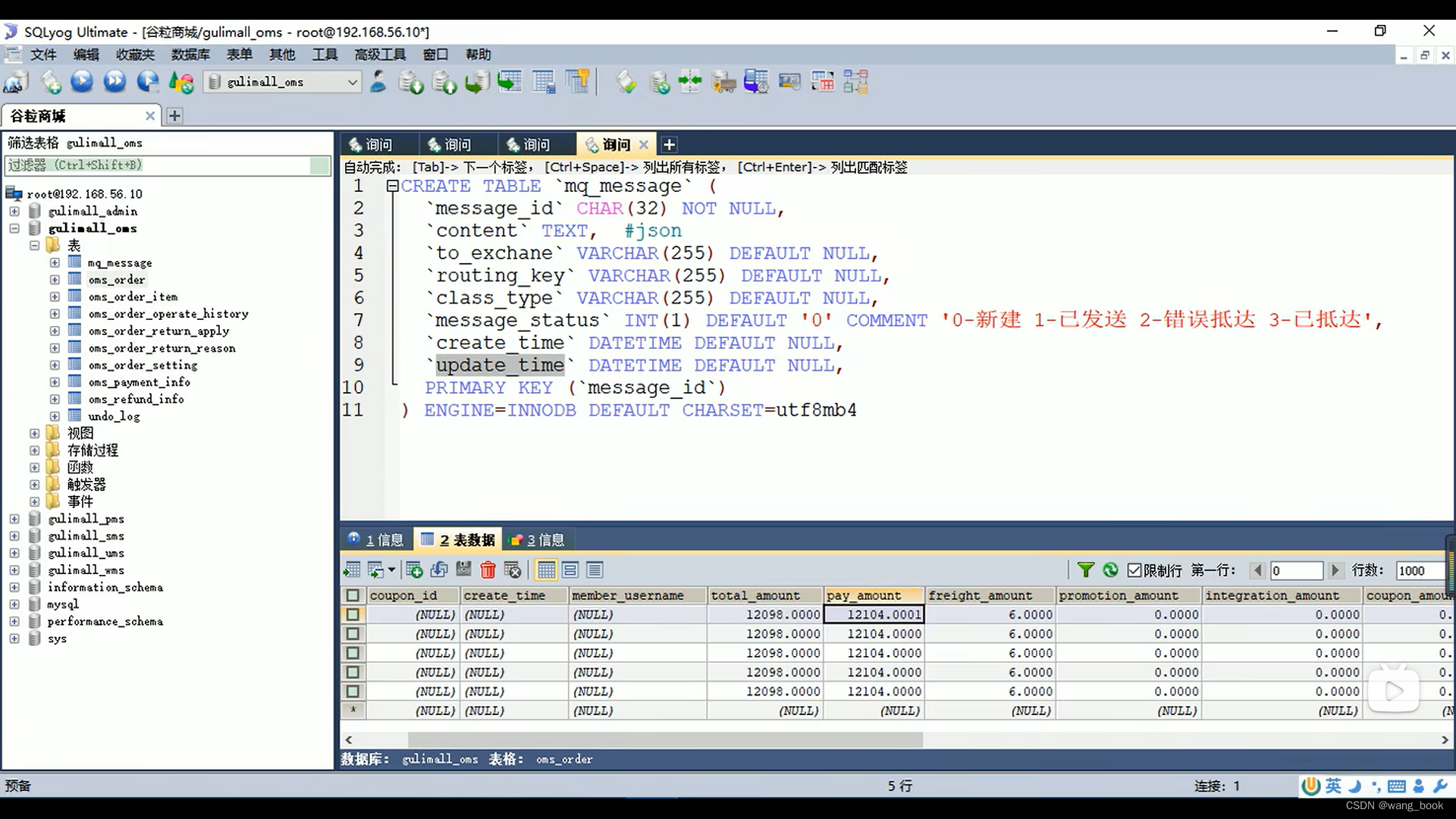Close the 谷粒商城 connection tab
Screen dimensions: 1456x819
[x=150, y=116]
